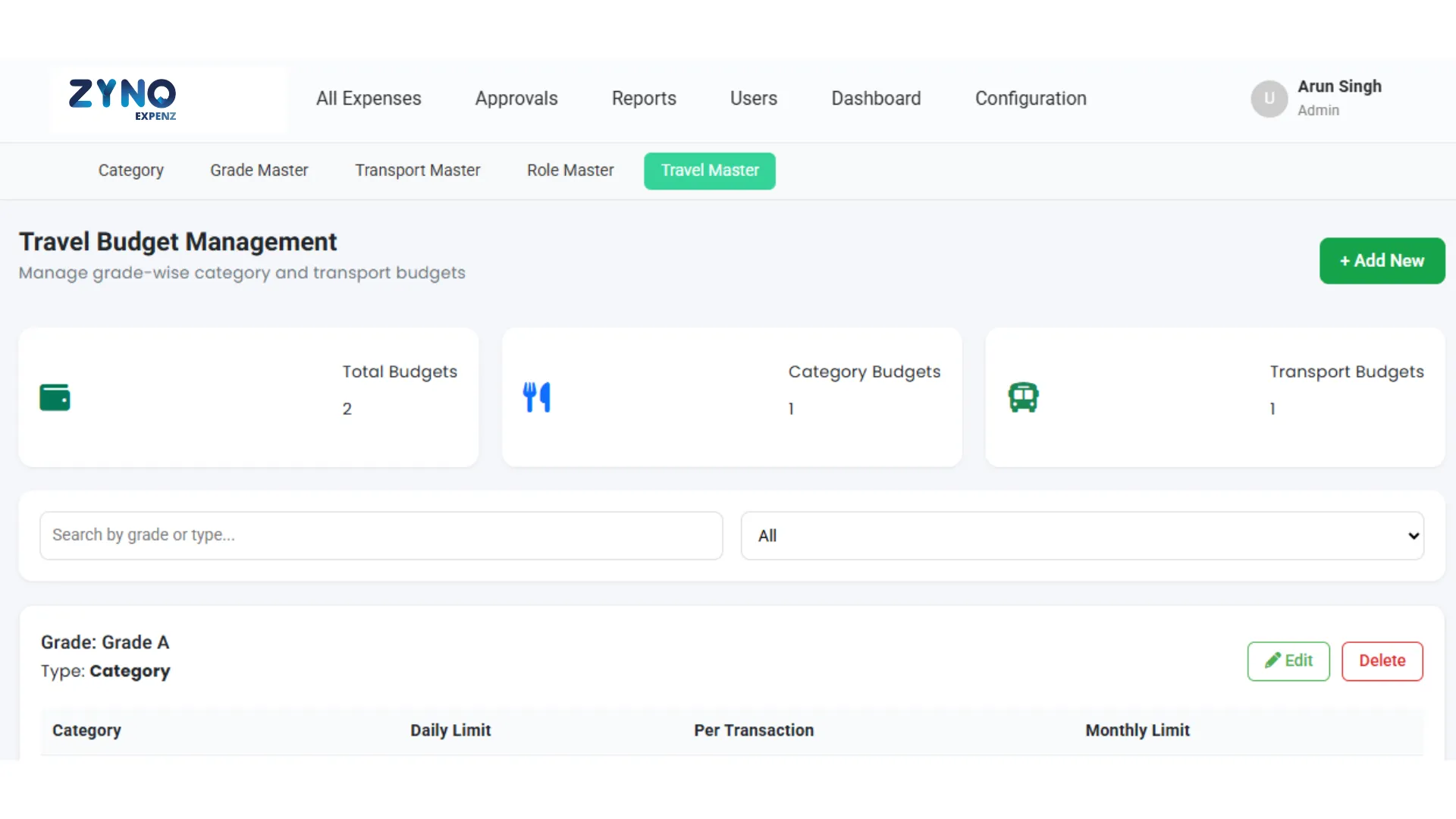Click the pencil icon on Edit button
Image resolution: width=1456 pixels, height=819 pixels.
(1272, 661)
